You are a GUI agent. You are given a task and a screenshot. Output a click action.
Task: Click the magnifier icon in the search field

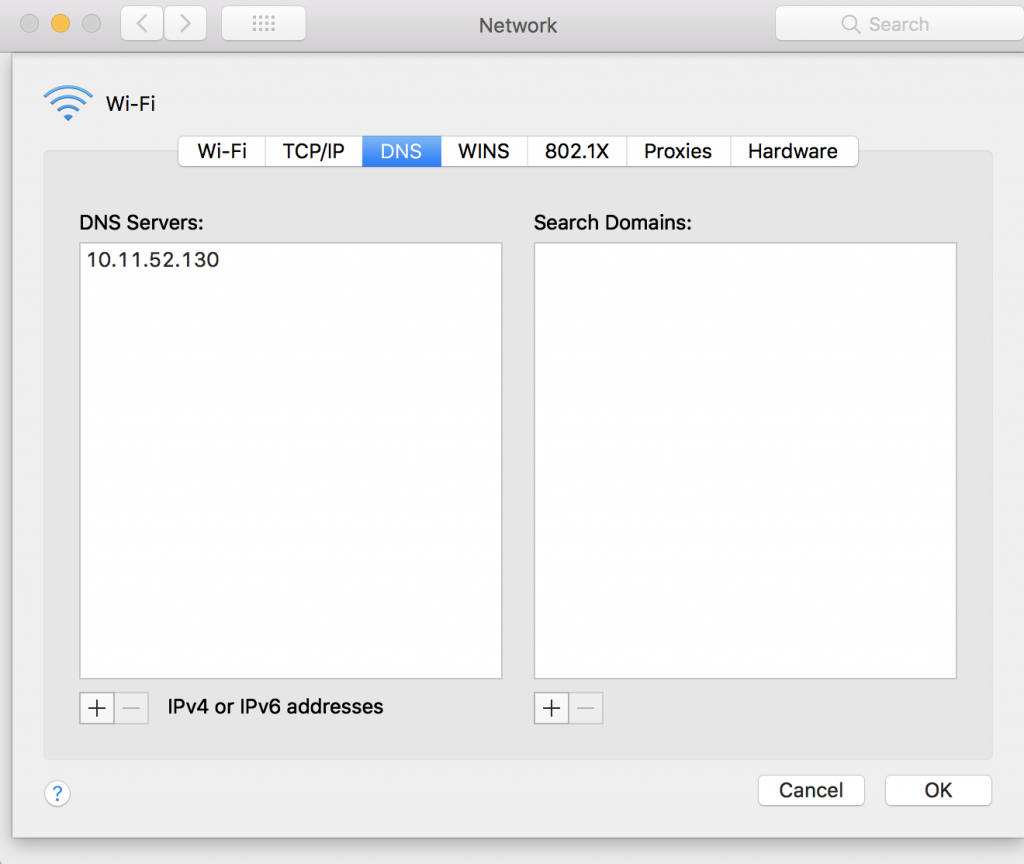pyautogui.click(x=850, y=24)
